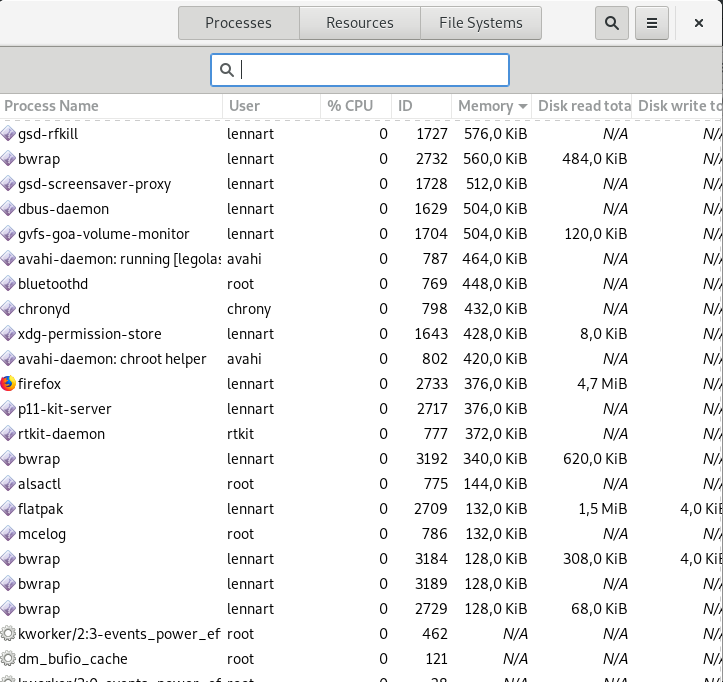Click the p11-kit-server process icon

[8, 409]
